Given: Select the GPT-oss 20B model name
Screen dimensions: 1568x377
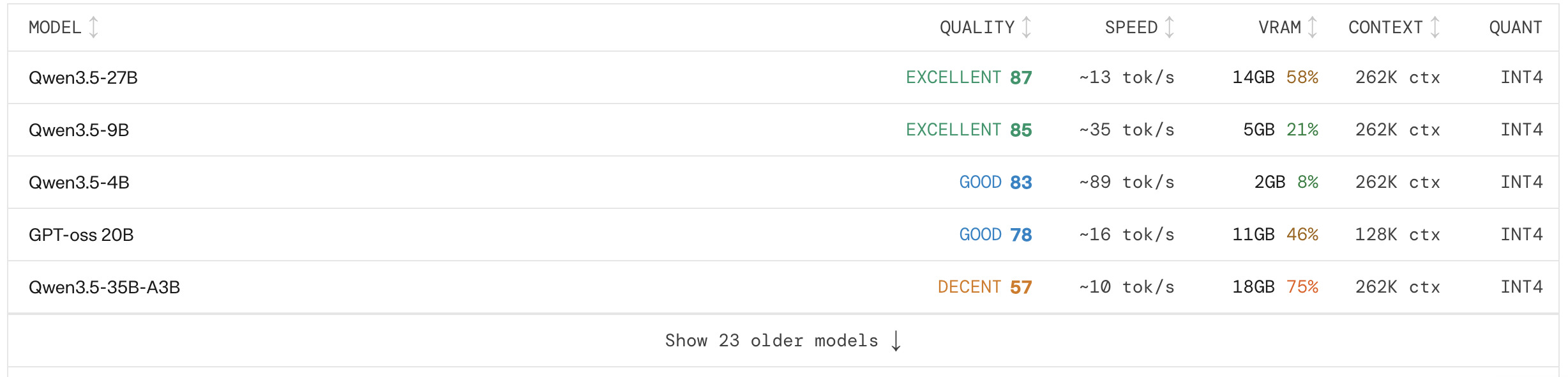Looking at the screenshot, I should 81,235.
